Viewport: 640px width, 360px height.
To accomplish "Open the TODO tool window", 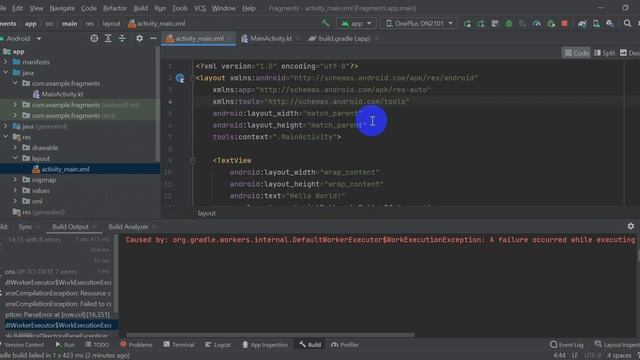I will [x=97, y=345].
